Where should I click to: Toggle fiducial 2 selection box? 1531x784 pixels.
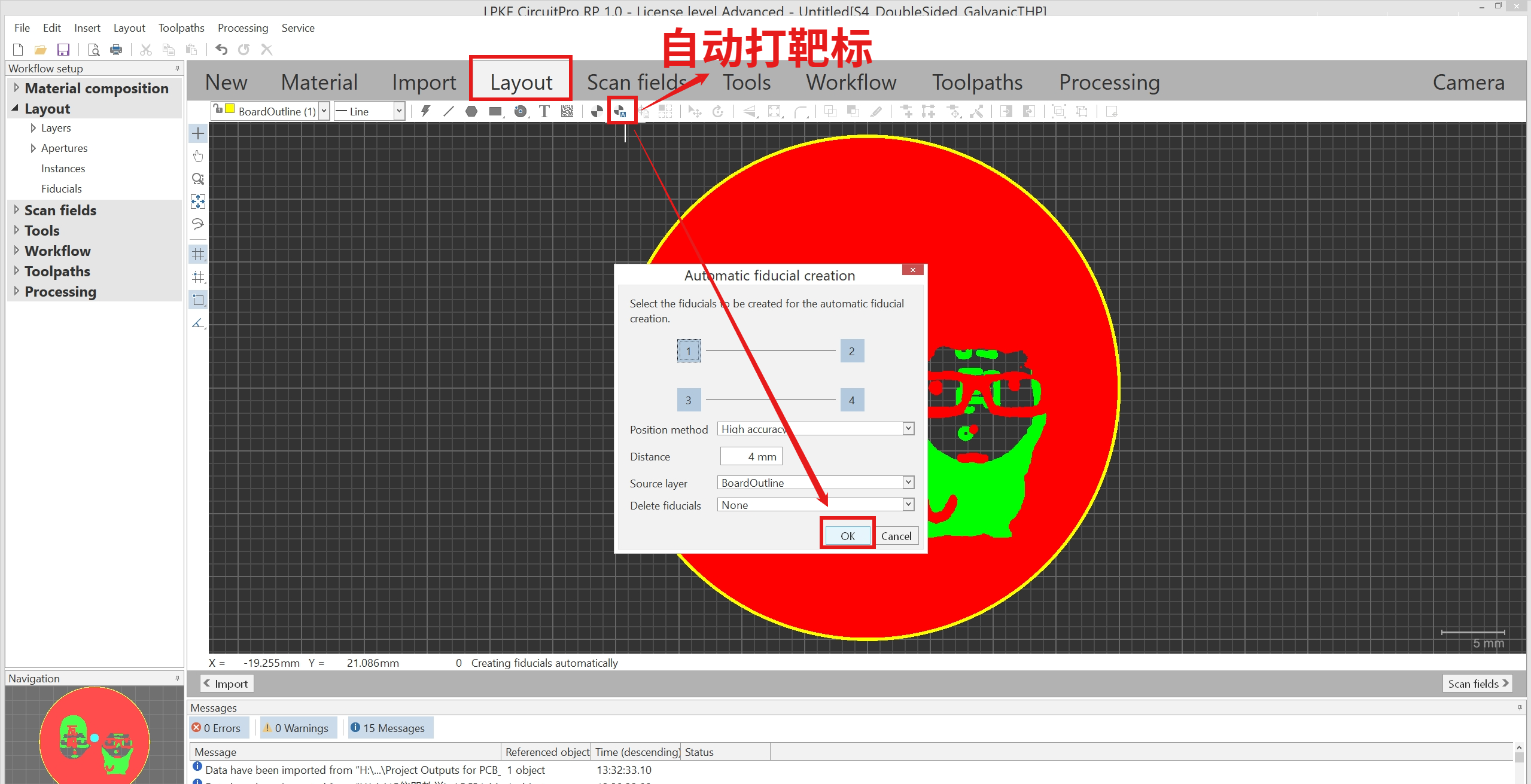851,351
